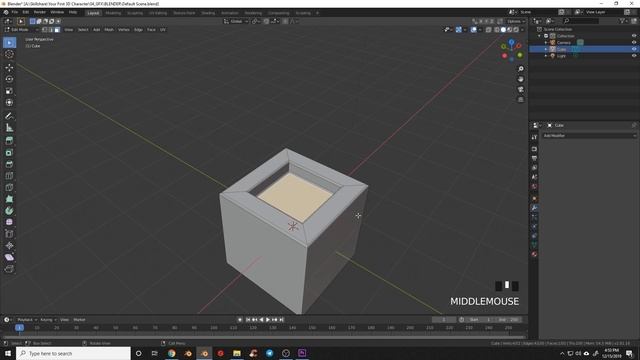Switch to the Modeling workspace tab
Image resolution: width=640 pixels, height=360 pixels.
pyautogui.click(x=113, y=13)
